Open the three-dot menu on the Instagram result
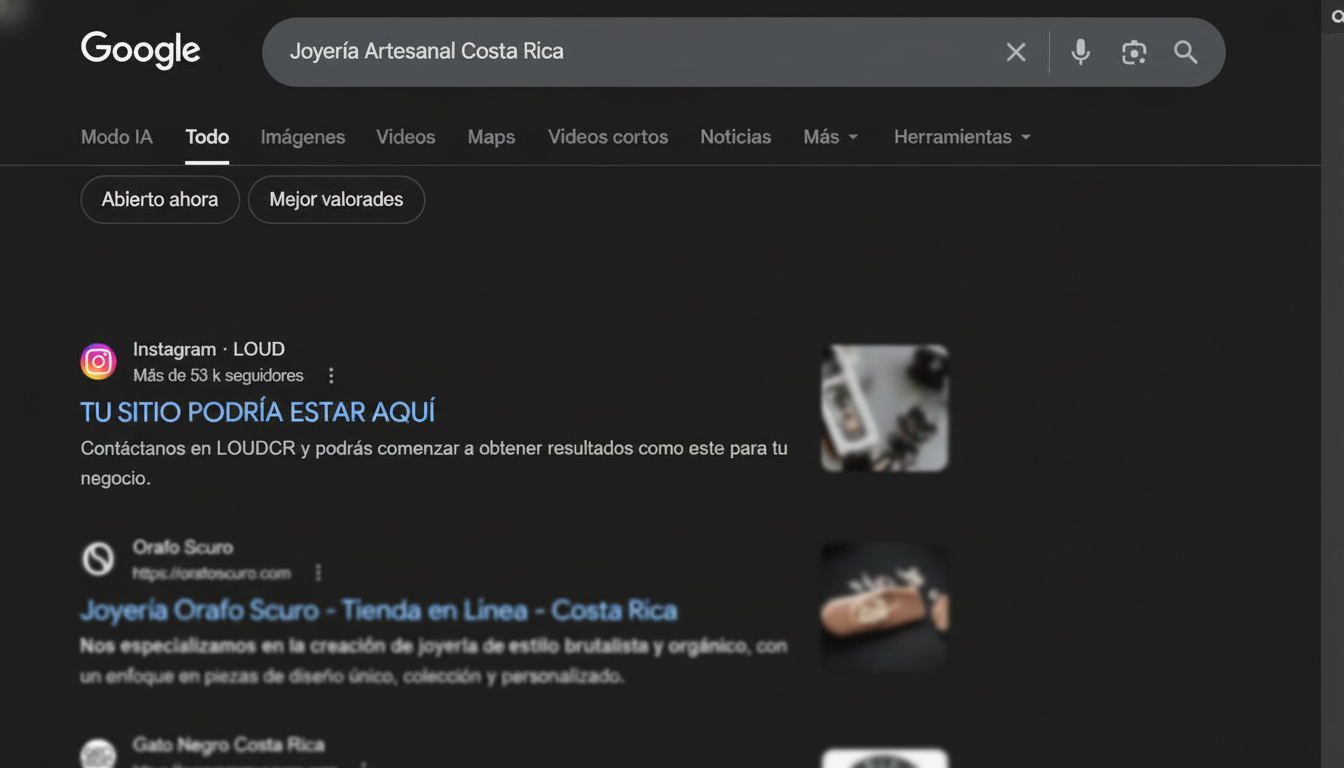Viewport: 1344px width, 768px height. click(331, 375)
